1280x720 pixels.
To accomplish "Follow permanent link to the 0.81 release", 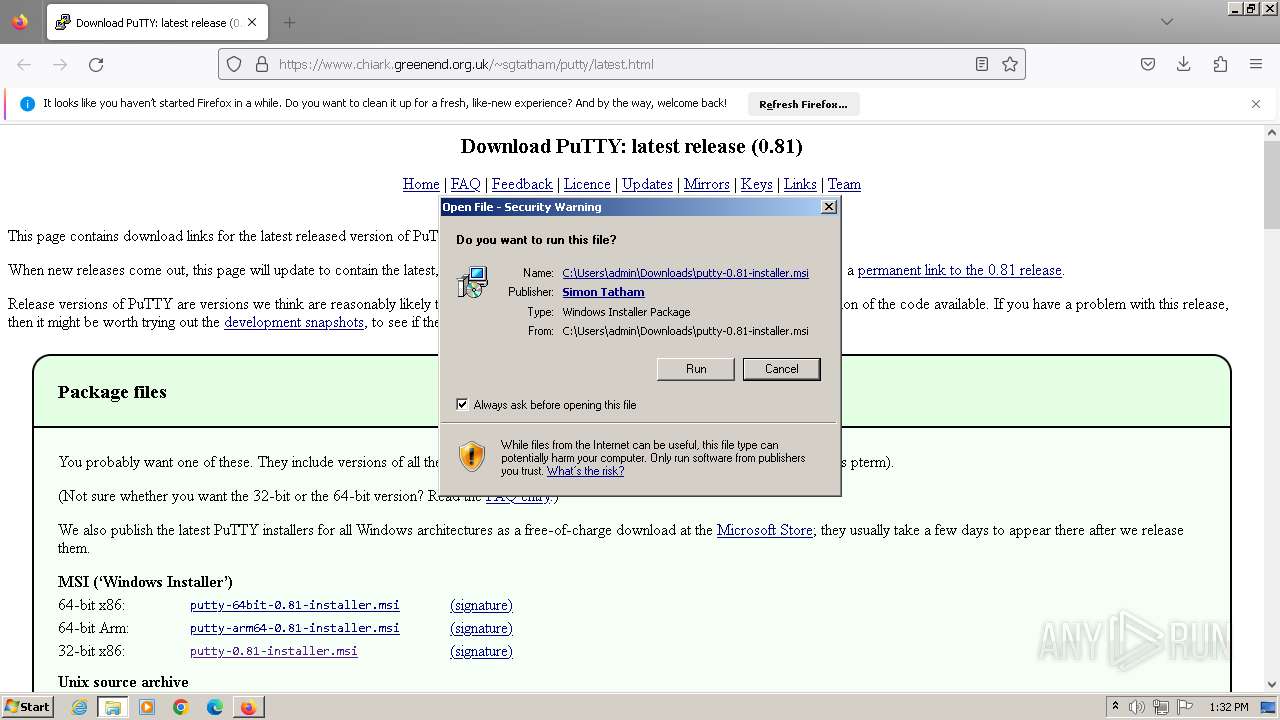I will [x=959, y=270].
